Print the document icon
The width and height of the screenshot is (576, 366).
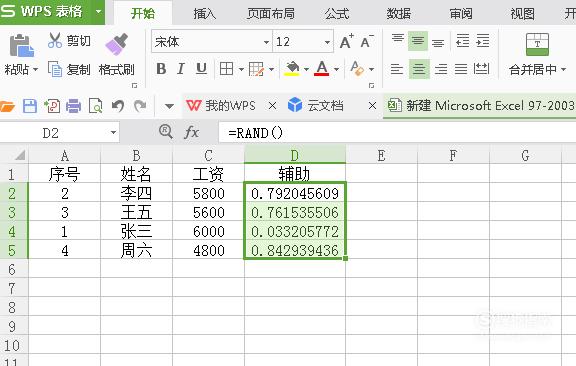(x=73, y=106)
